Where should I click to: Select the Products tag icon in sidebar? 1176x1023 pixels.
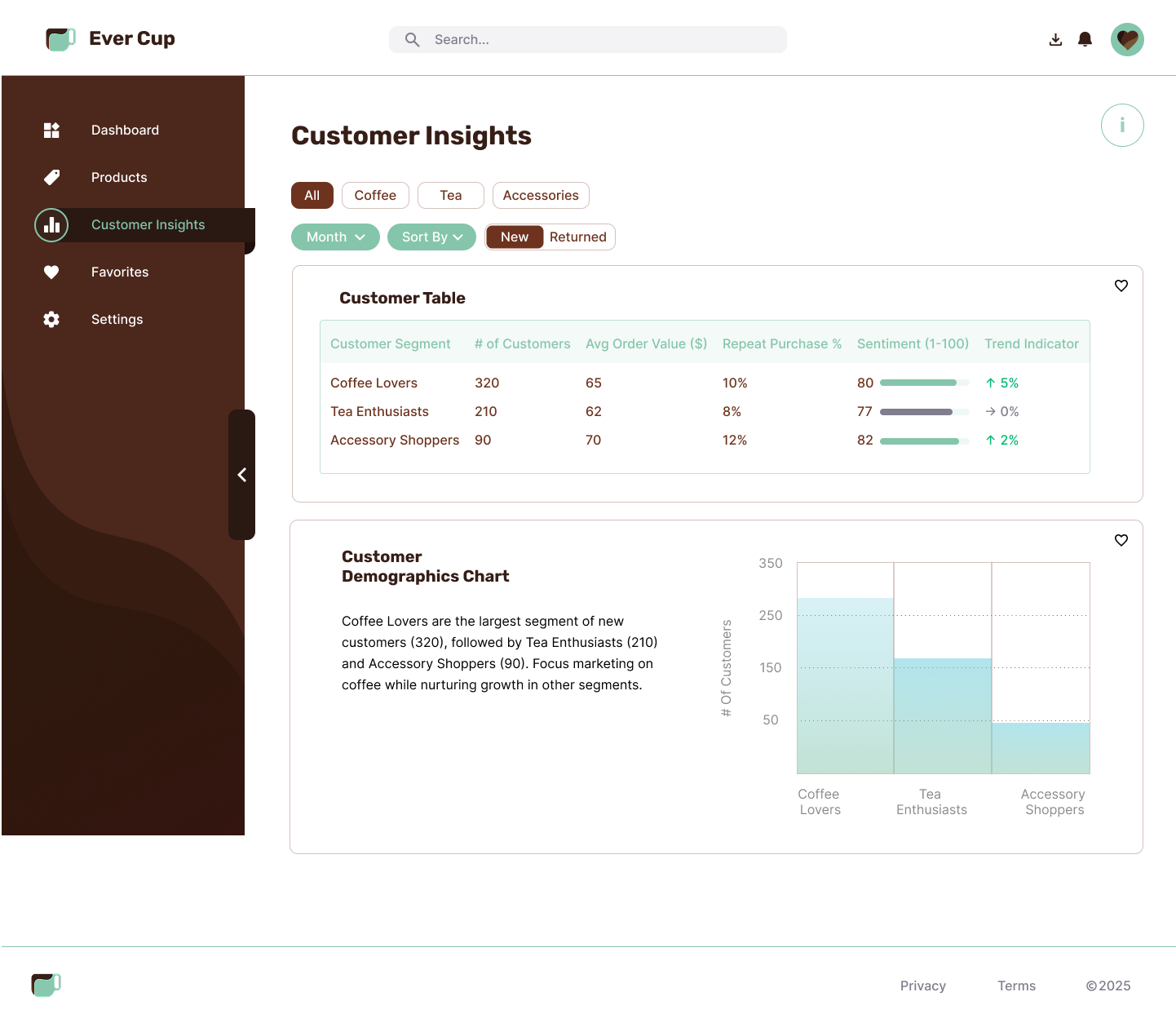pyautogui.click(x=51, y=177)
